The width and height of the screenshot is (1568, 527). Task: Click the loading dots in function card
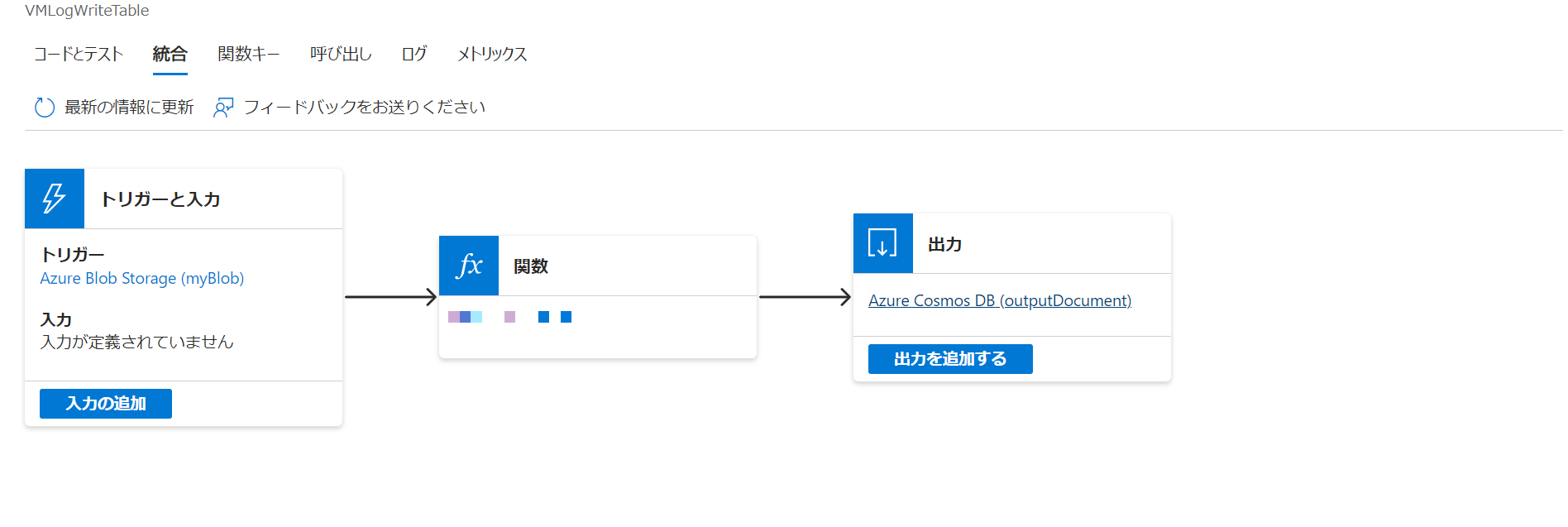(509, 317)
